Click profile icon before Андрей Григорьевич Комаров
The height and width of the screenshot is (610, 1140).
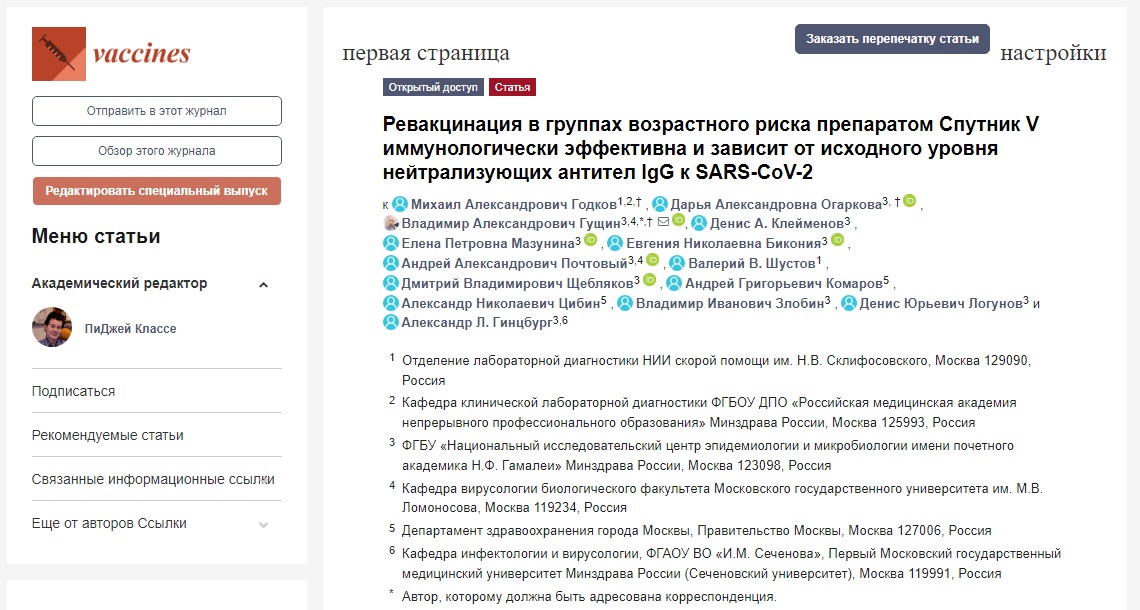674,283
